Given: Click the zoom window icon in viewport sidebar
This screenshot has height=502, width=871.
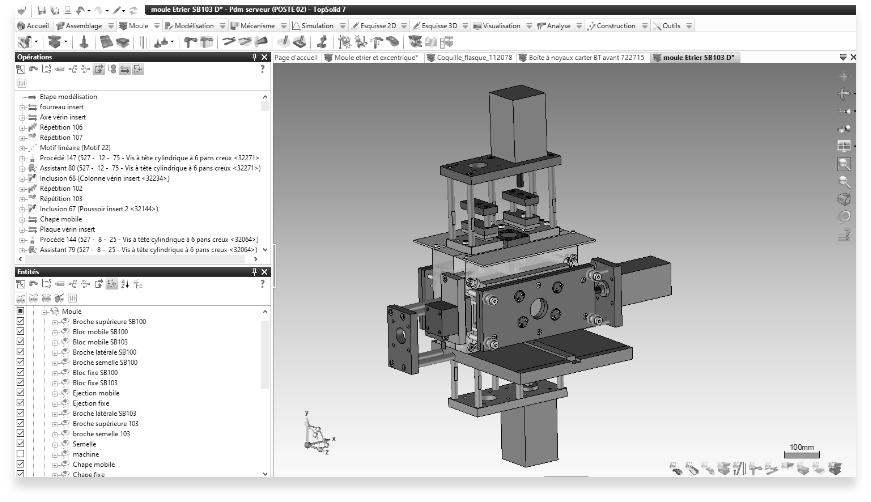Looking at the screenshot, I should [x=844, y=164].
